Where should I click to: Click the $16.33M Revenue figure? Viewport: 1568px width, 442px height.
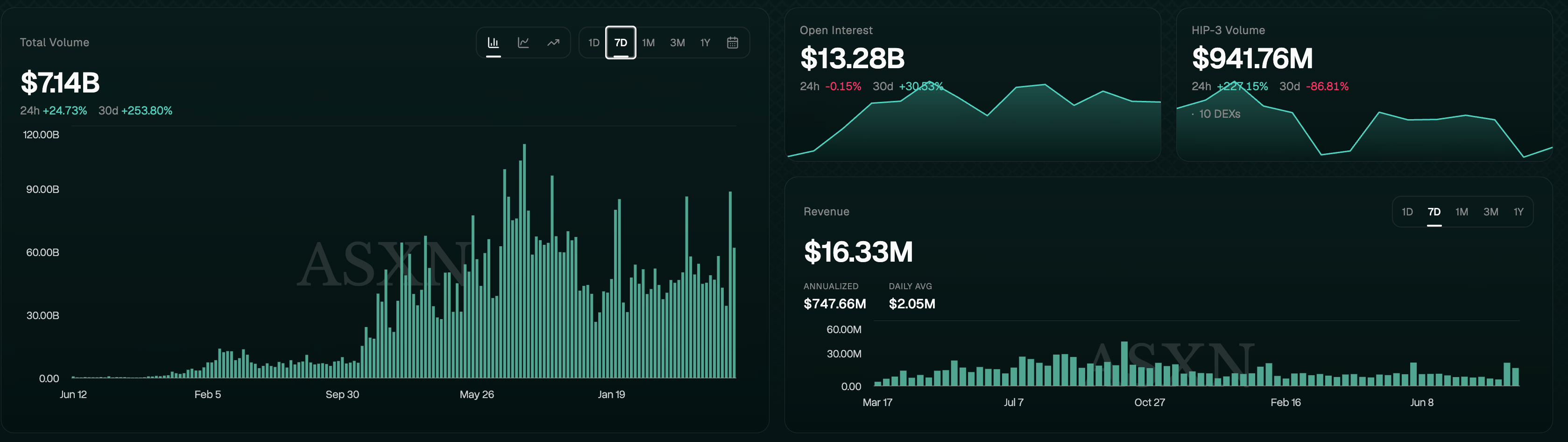coord(858,251)
